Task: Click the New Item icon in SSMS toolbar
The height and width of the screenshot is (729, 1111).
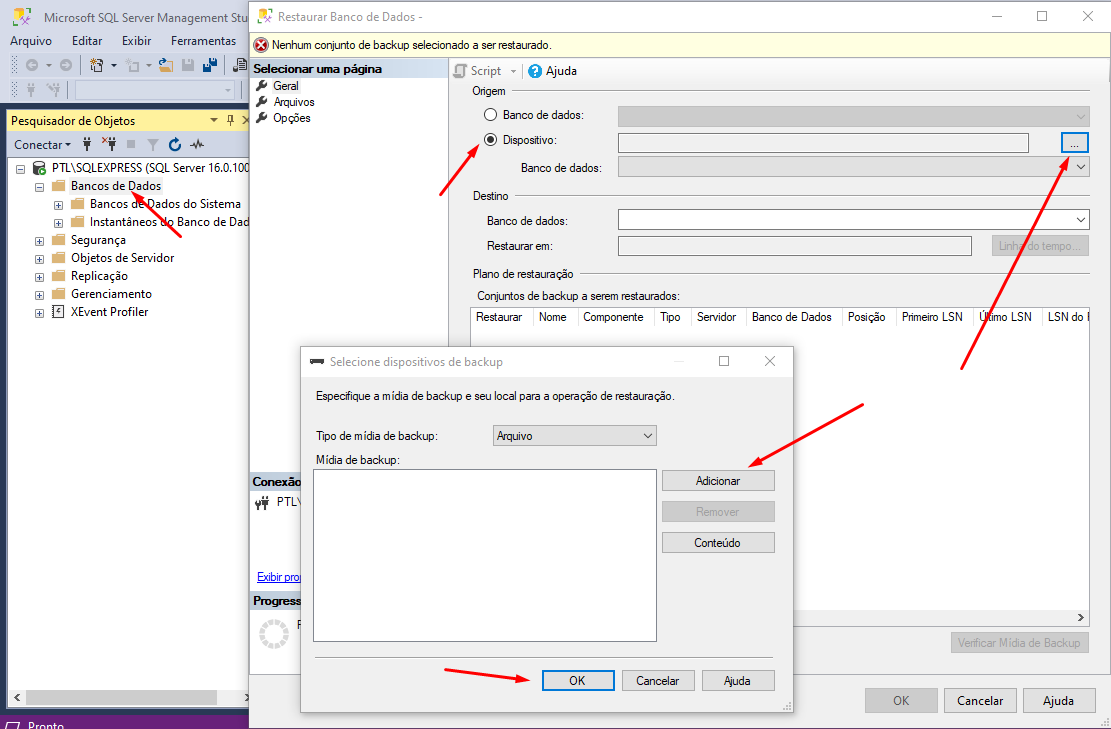Action: [97, 65]
